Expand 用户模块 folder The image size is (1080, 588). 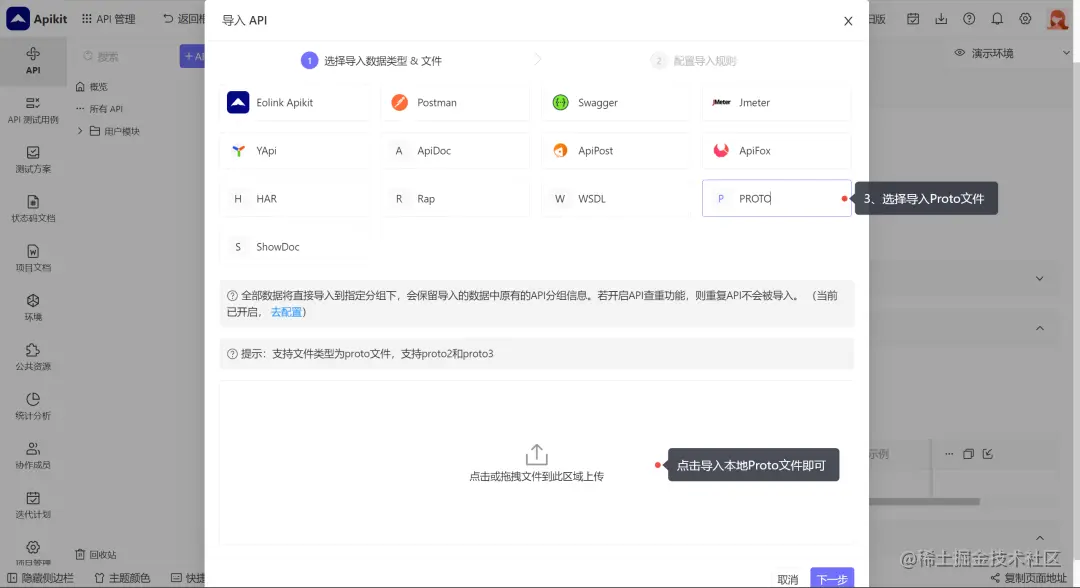click(80, 131)
